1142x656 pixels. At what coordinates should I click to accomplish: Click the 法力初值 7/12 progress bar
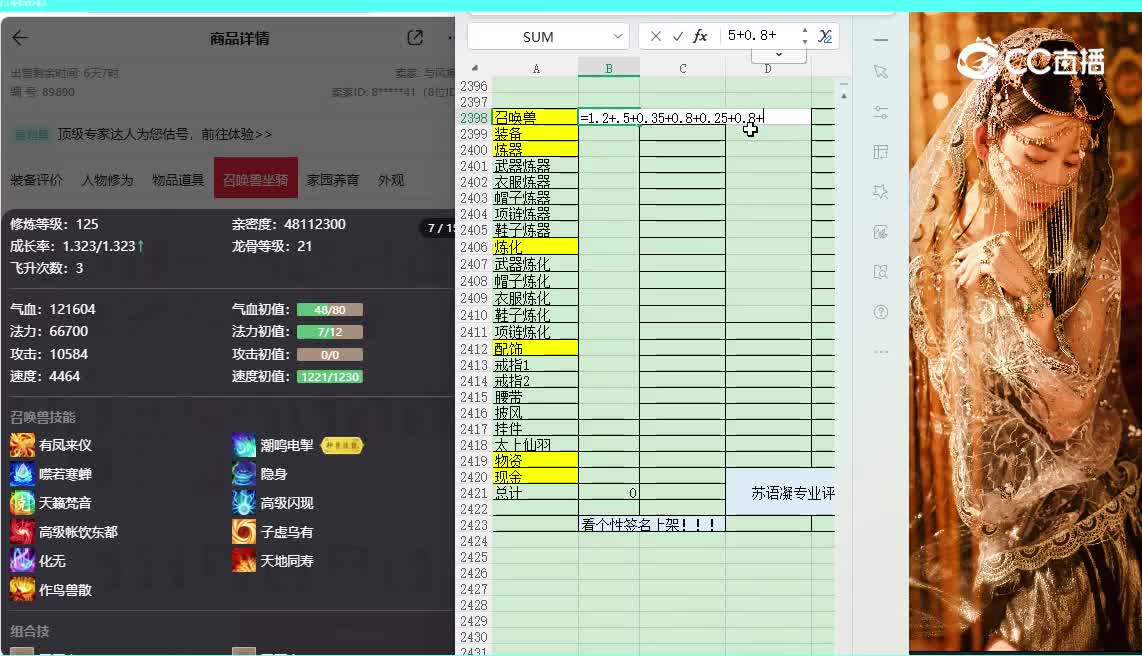330,332
